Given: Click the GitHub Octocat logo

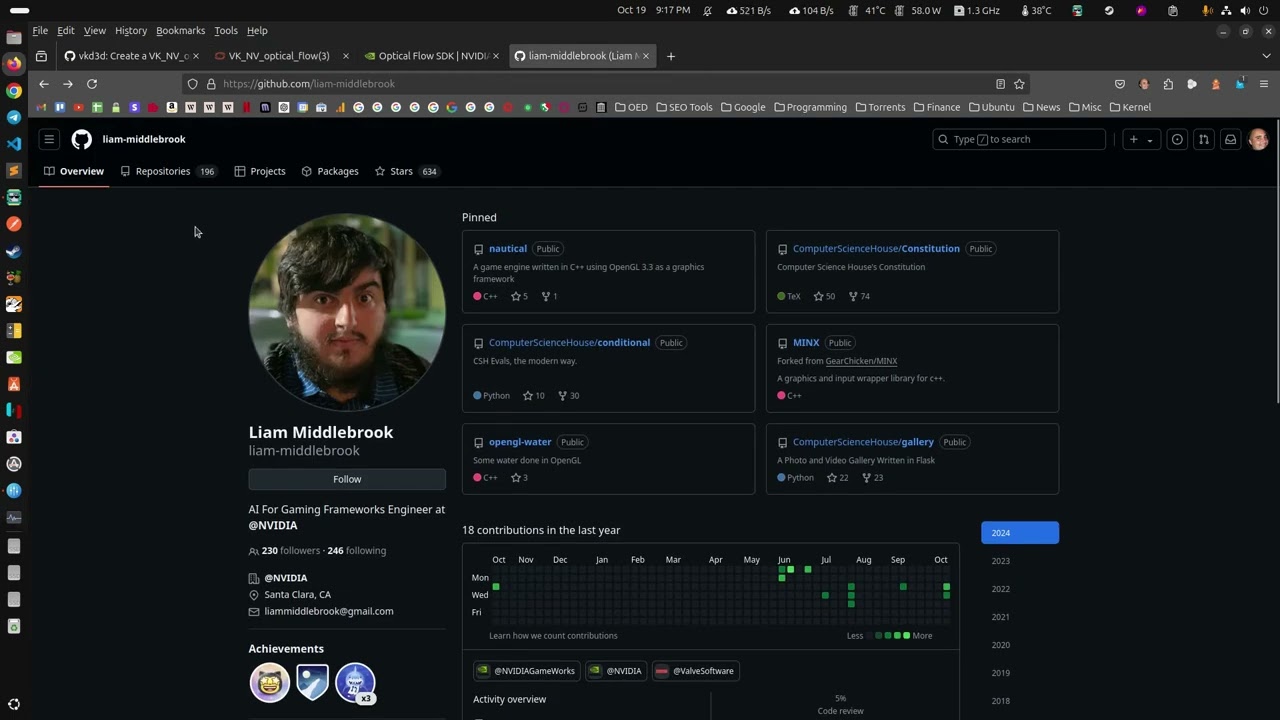Looking at the screenshot, I should (82, 139).
